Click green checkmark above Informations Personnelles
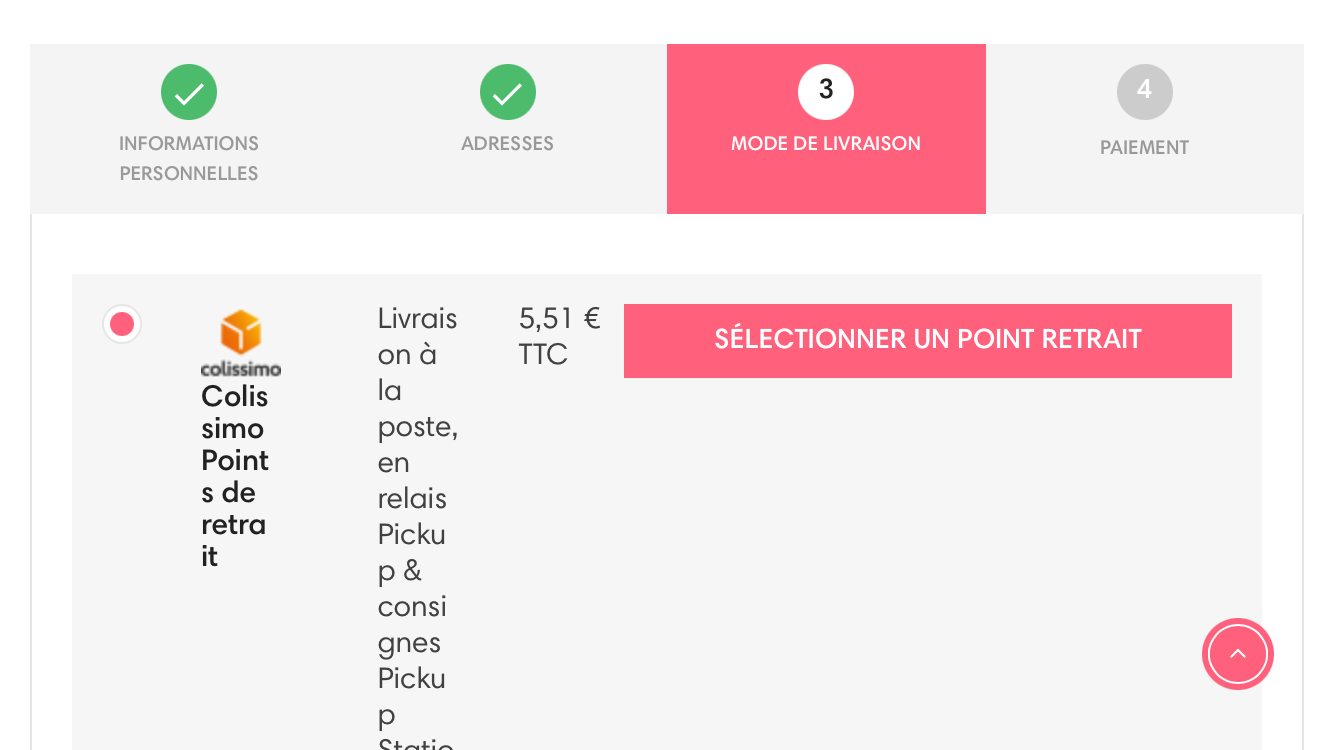1334x750 pixels. [189, 92]
